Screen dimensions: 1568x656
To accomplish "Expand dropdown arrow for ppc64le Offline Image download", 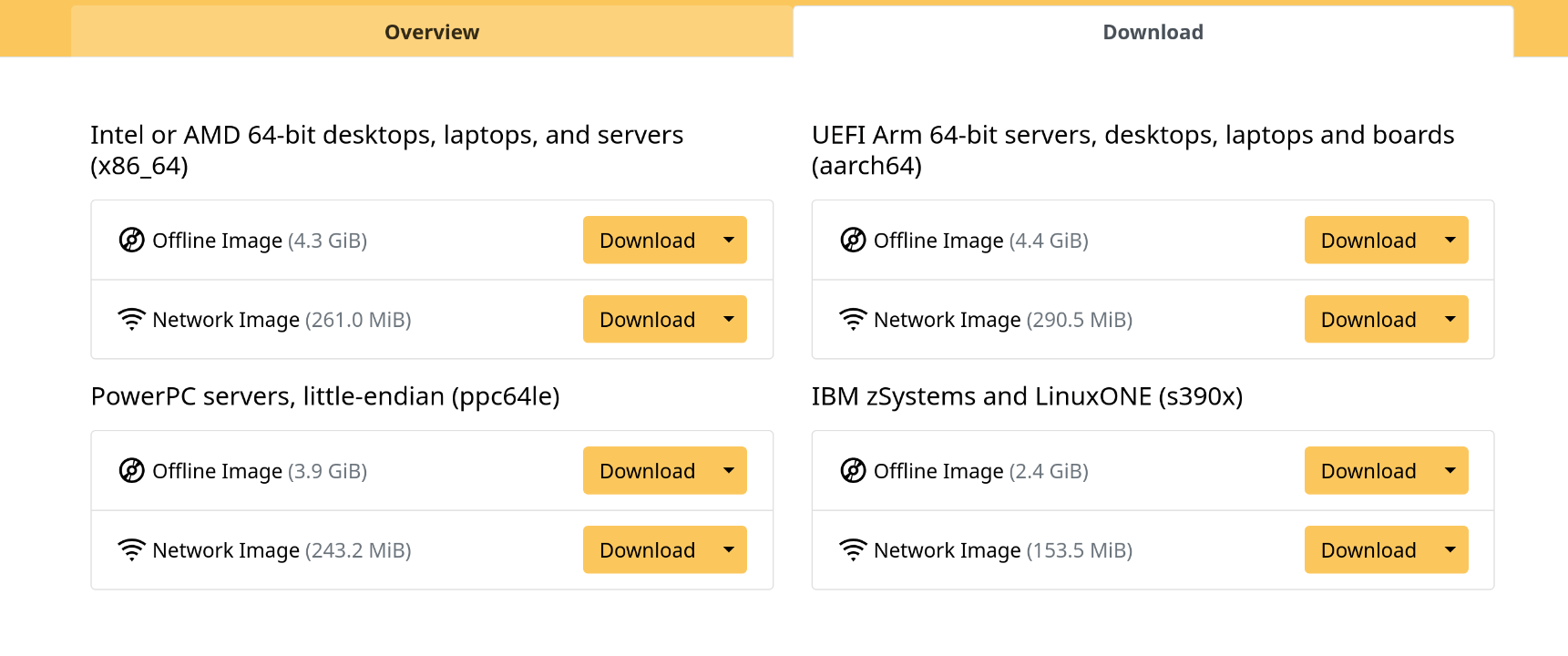I will tap(729, 470).
